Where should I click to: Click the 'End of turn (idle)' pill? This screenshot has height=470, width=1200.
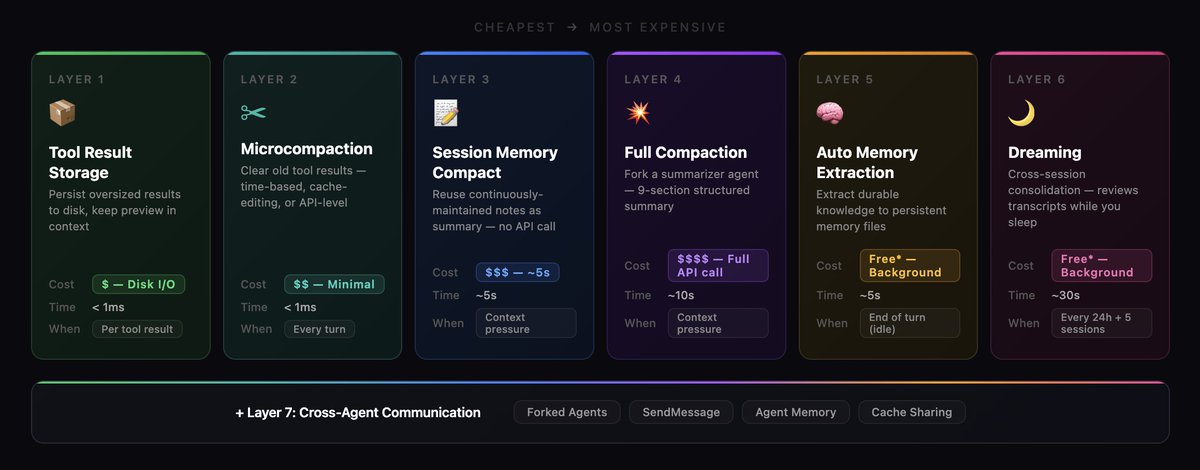tap(909, 323)
